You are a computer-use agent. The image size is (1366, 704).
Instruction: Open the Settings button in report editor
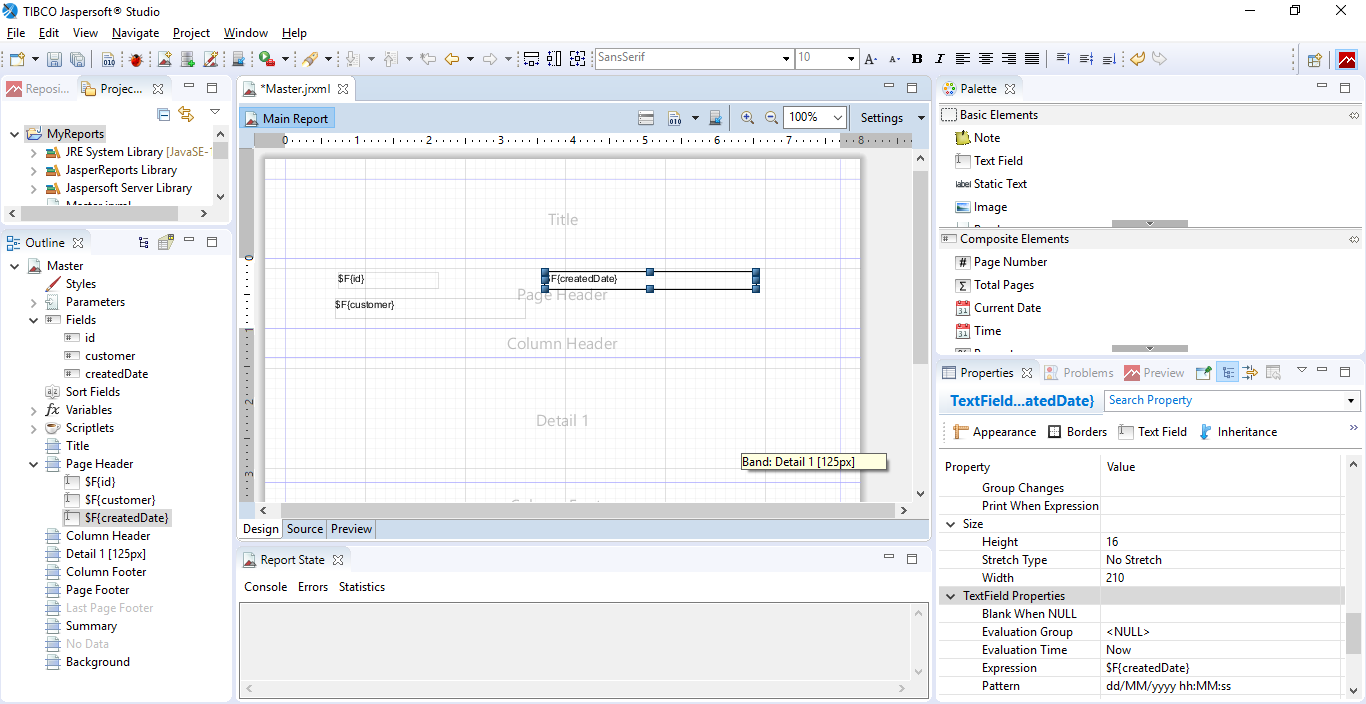881,118
